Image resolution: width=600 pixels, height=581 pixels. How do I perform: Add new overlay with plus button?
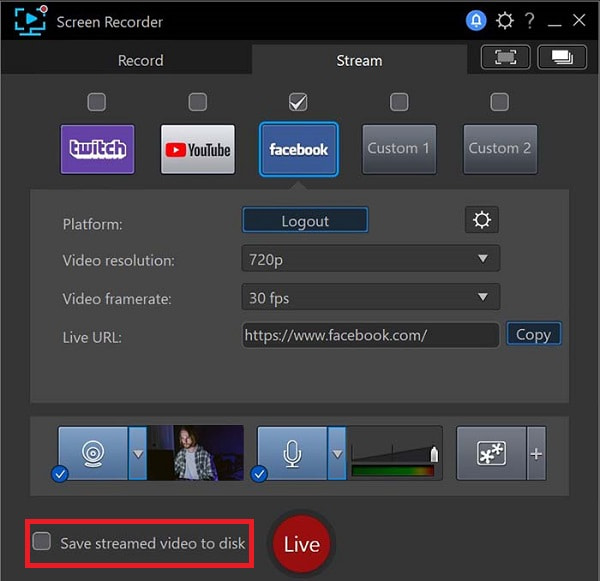coord(536,454)
